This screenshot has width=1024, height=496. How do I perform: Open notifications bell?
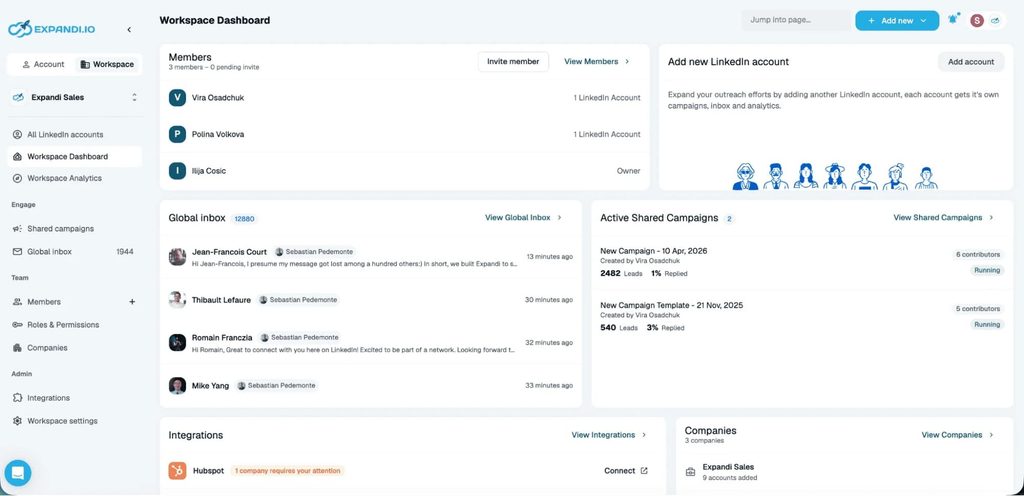(x=953, y=20)
